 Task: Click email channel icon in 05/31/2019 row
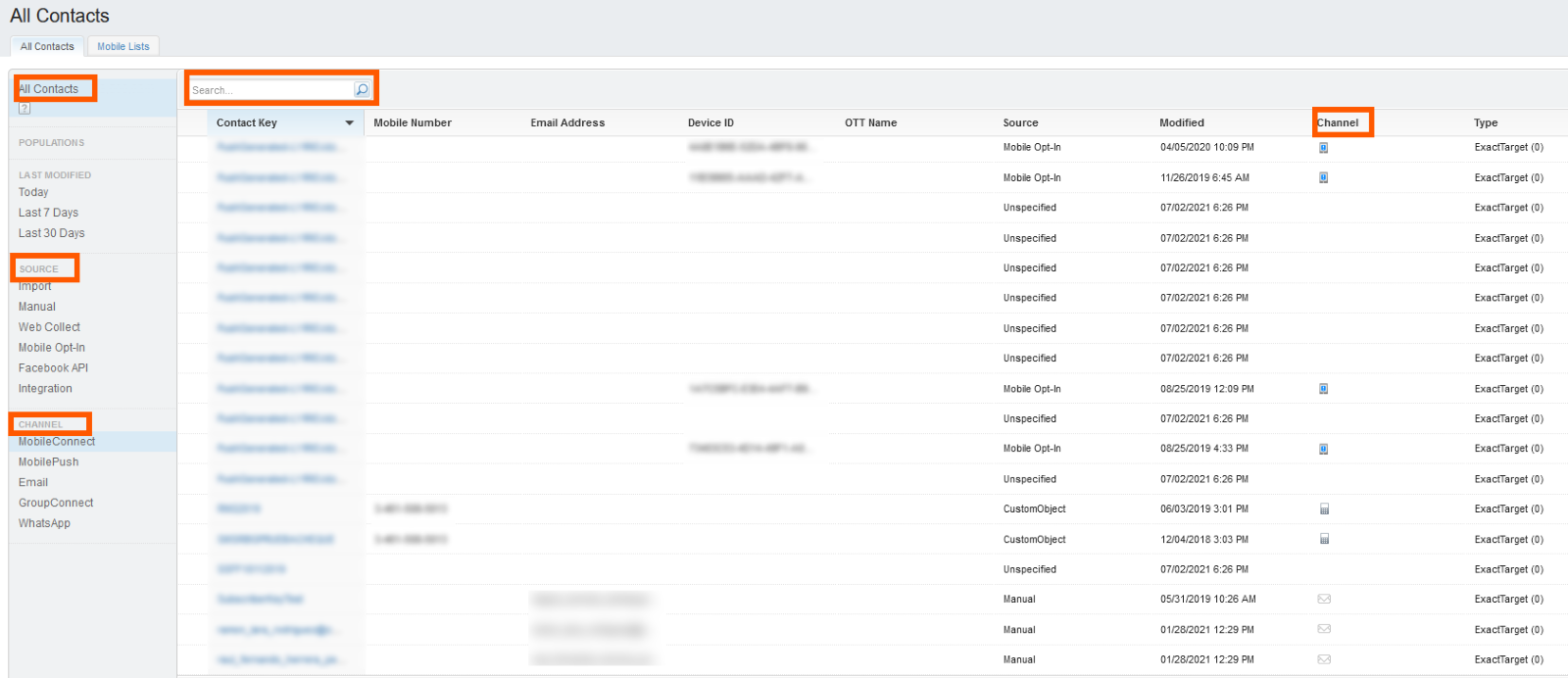(1324, 600)
